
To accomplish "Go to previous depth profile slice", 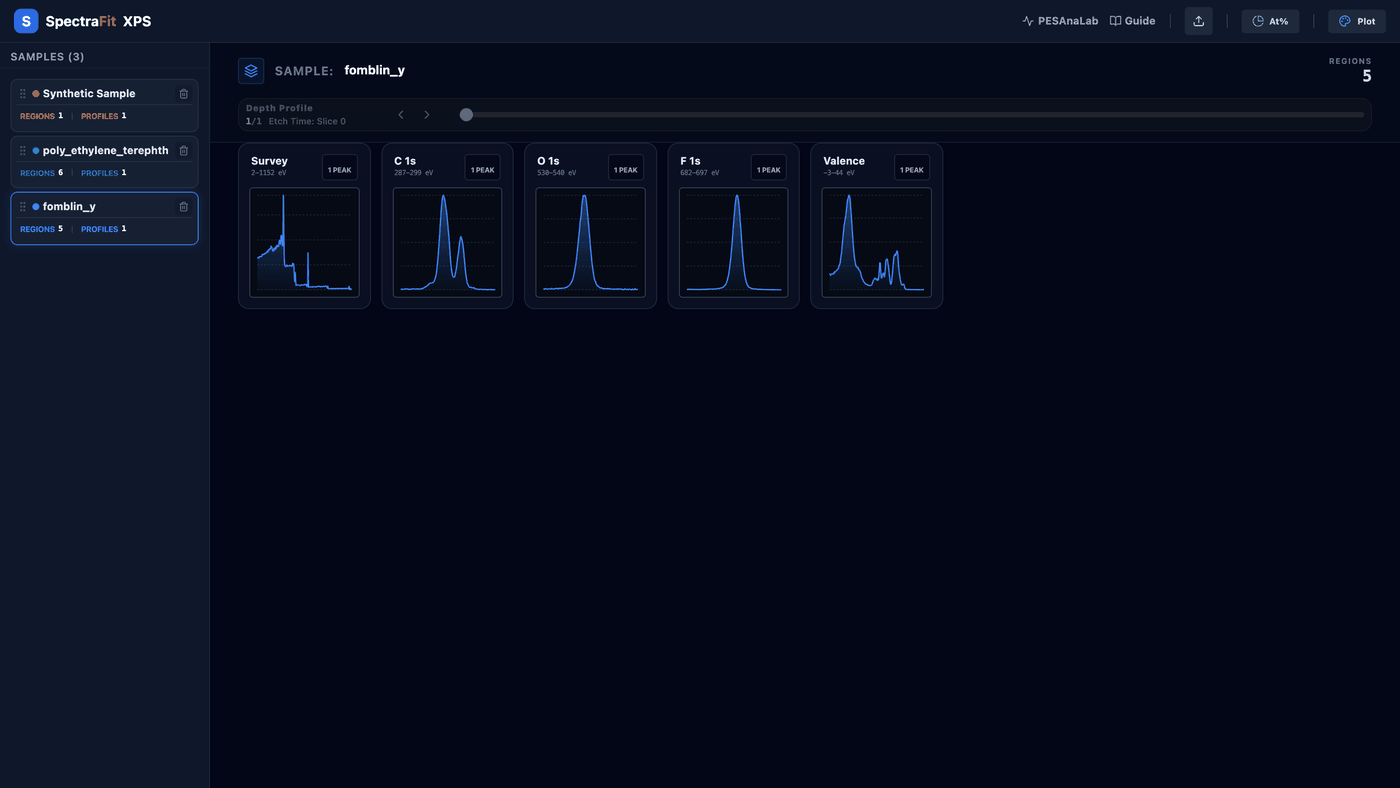I will point(401,115).
